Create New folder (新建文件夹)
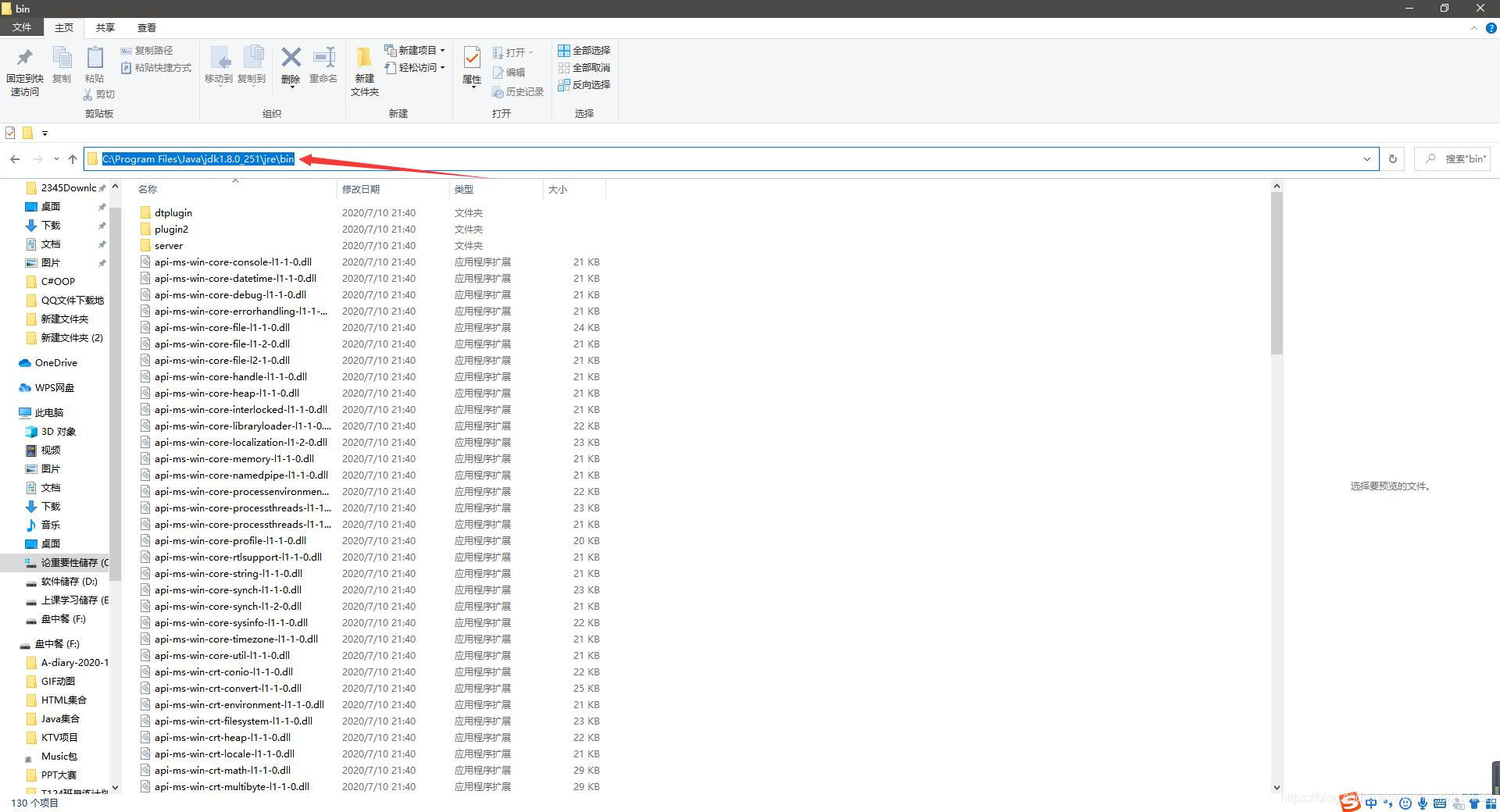The image size is (1500, 812). pyautogui.click(x=365, y=72)
